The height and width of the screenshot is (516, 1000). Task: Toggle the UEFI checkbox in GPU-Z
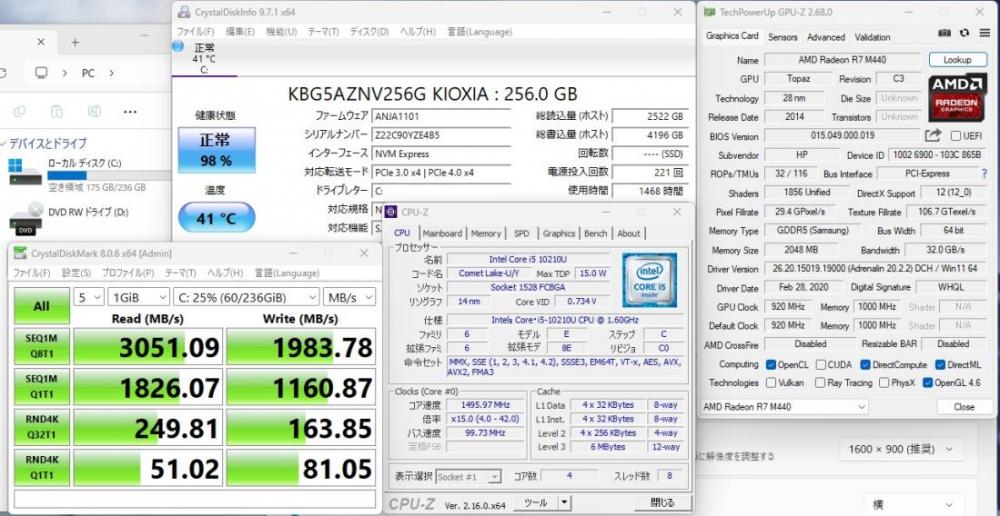pos(955,136)
